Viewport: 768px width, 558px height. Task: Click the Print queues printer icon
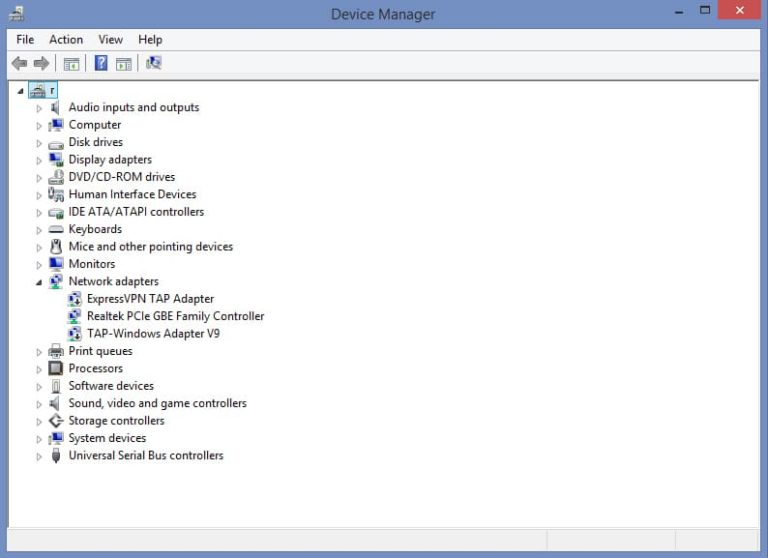click(x=56, y=351)
